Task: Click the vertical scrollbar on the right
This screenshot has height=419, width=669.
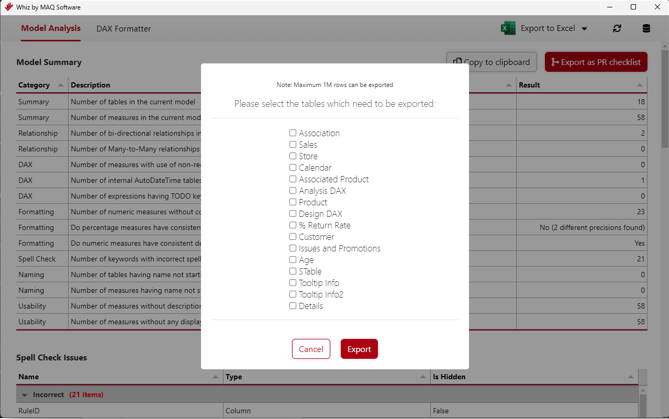Action: point(664,200)
